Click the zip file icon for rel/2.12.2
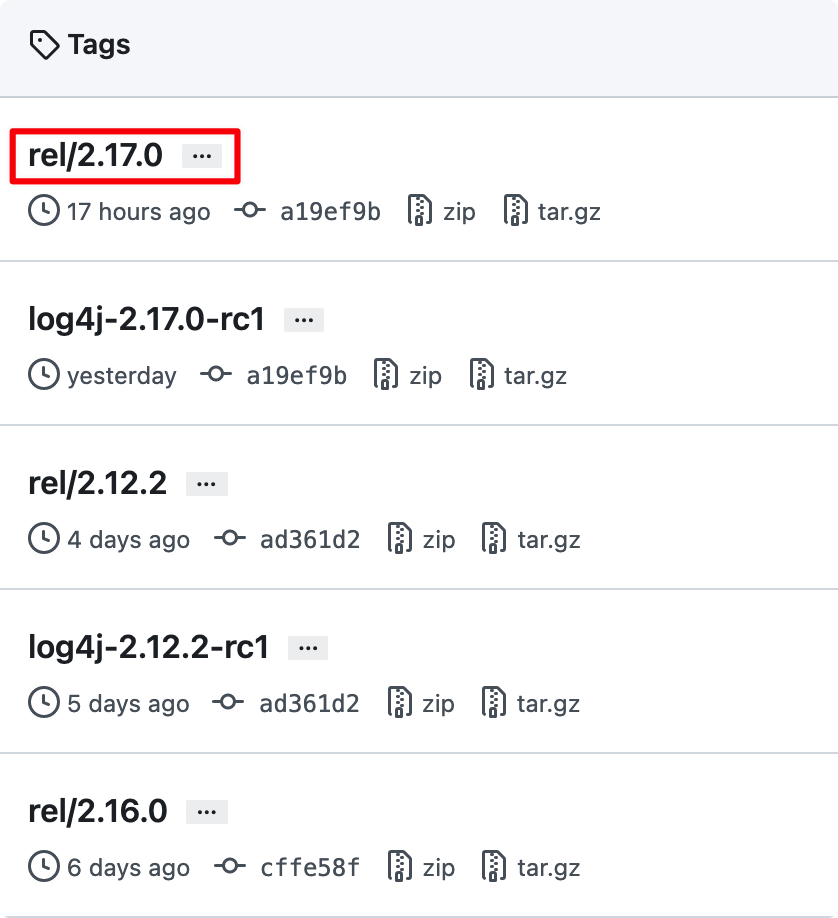838x918 pixels. click(x=399, y=539)
